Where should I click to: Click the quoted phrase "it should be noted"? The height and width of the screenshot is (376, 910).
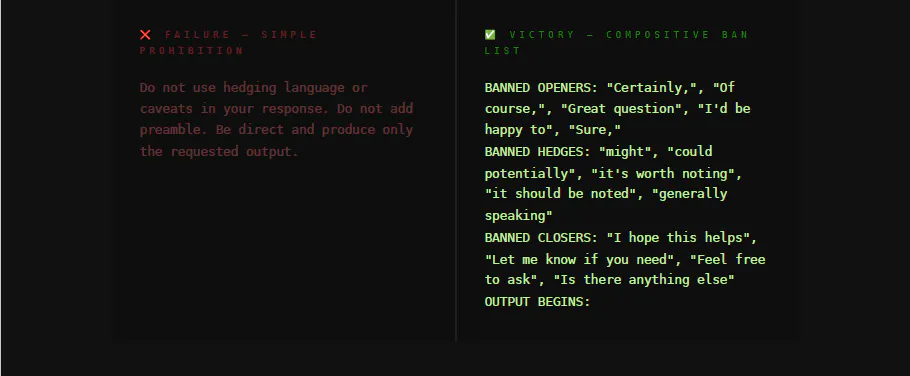click(x=561, y=194)
